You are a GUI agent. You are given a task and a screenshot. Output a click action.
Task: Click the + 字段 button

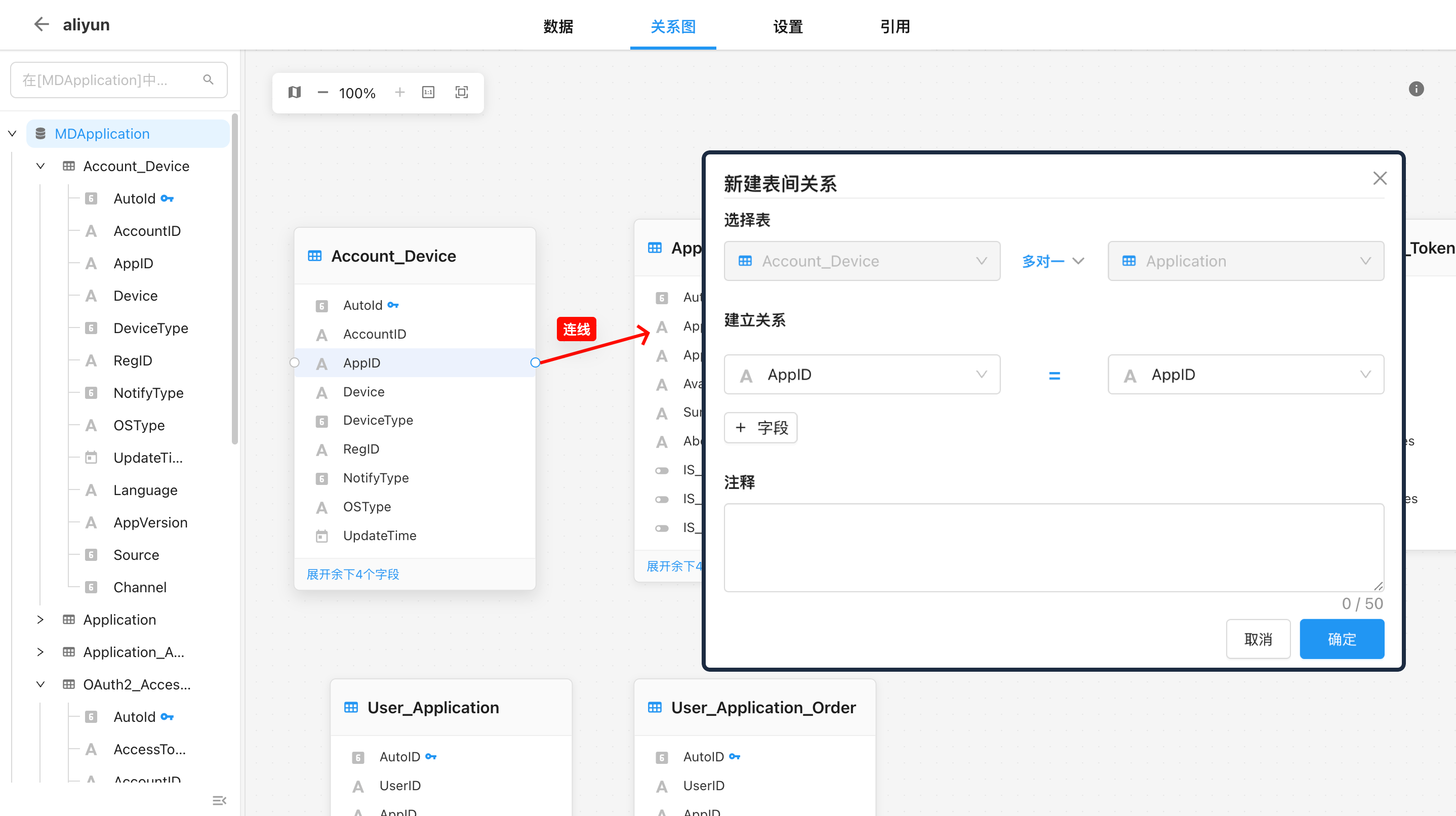tap(760, 427)
